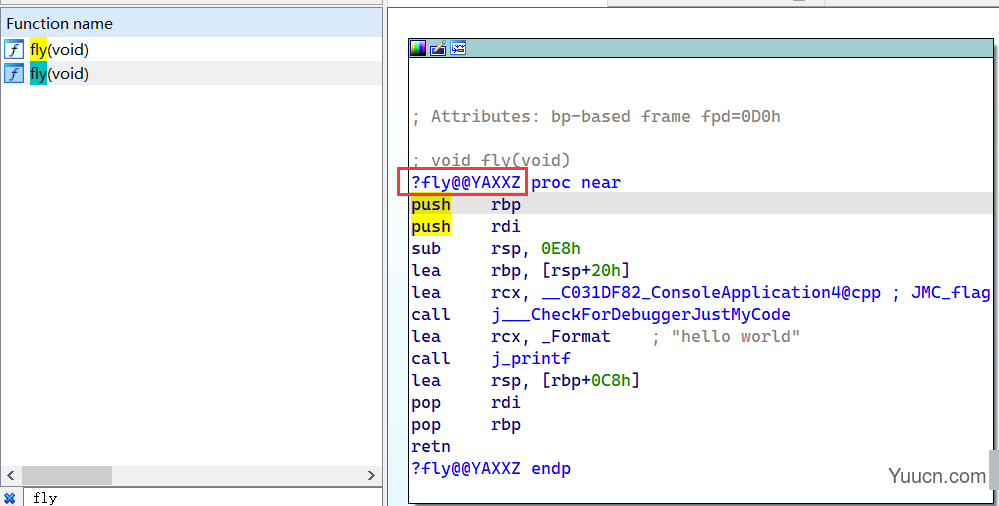Click the horizontal scrollbar thumb in functions list
The height and width of the screenshot is (506, 999).
click(67, 475)
